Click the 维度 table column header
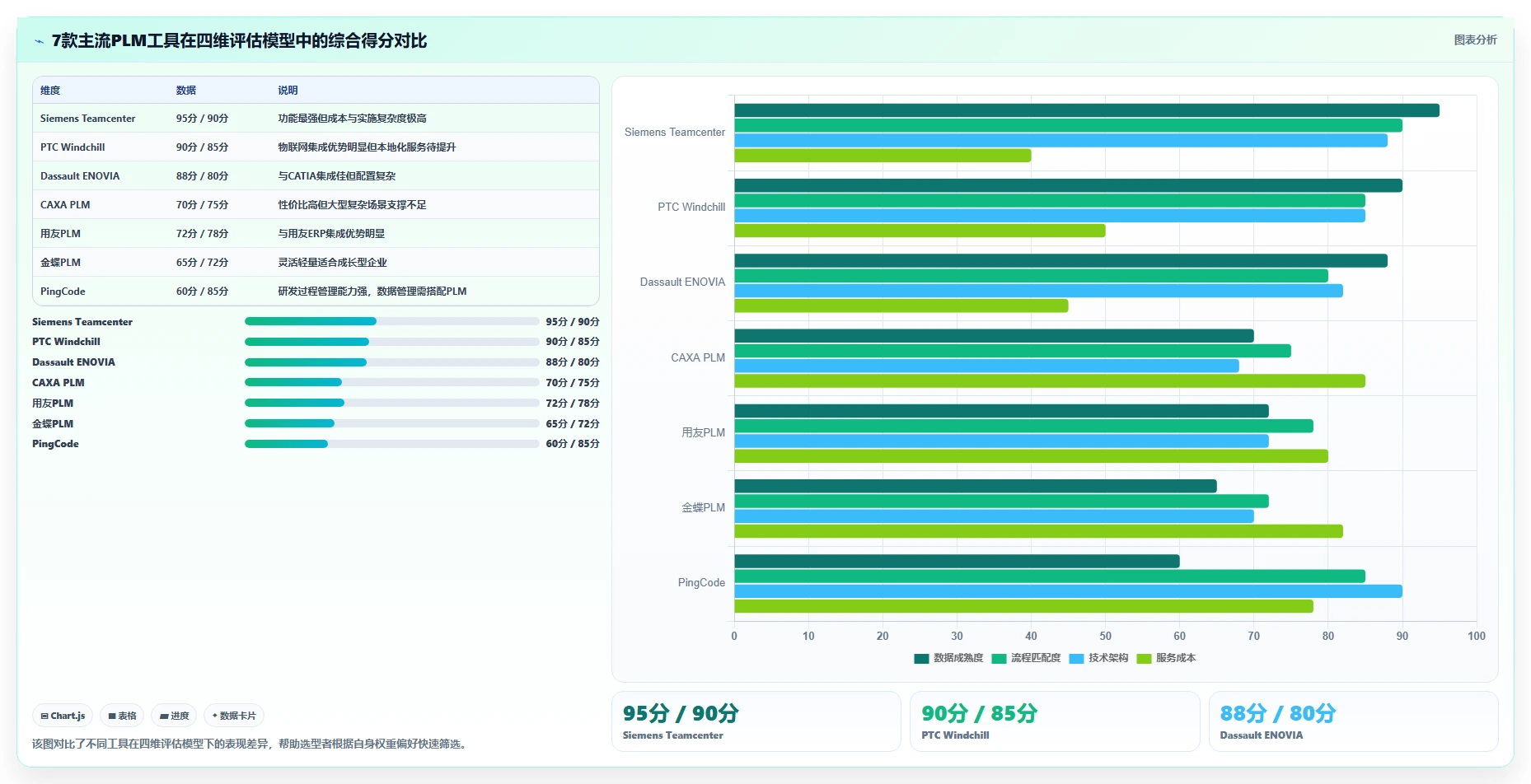 pyautogui.click(x=50, y=91)
